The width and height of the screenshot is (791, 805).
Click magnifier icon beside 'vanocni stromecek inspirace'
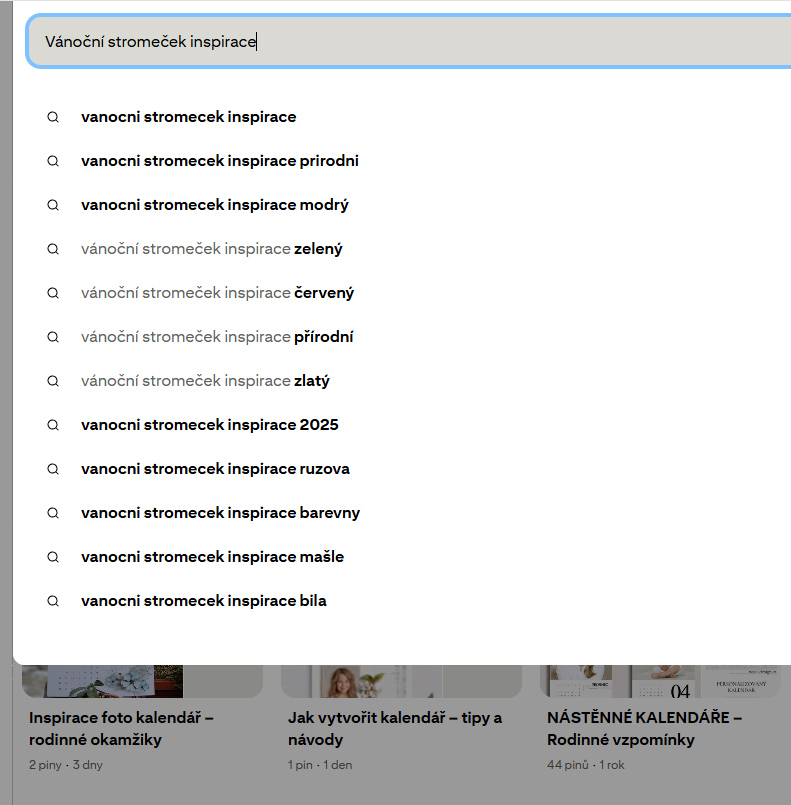pyautogui.click(x=54, y=117)
